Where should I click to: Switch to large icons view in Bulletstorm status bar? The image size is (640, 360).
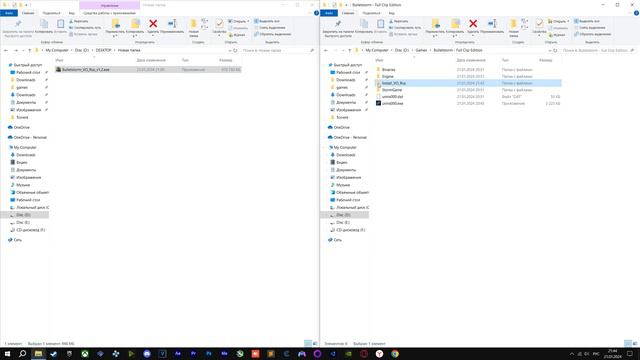tap(635, 344)
